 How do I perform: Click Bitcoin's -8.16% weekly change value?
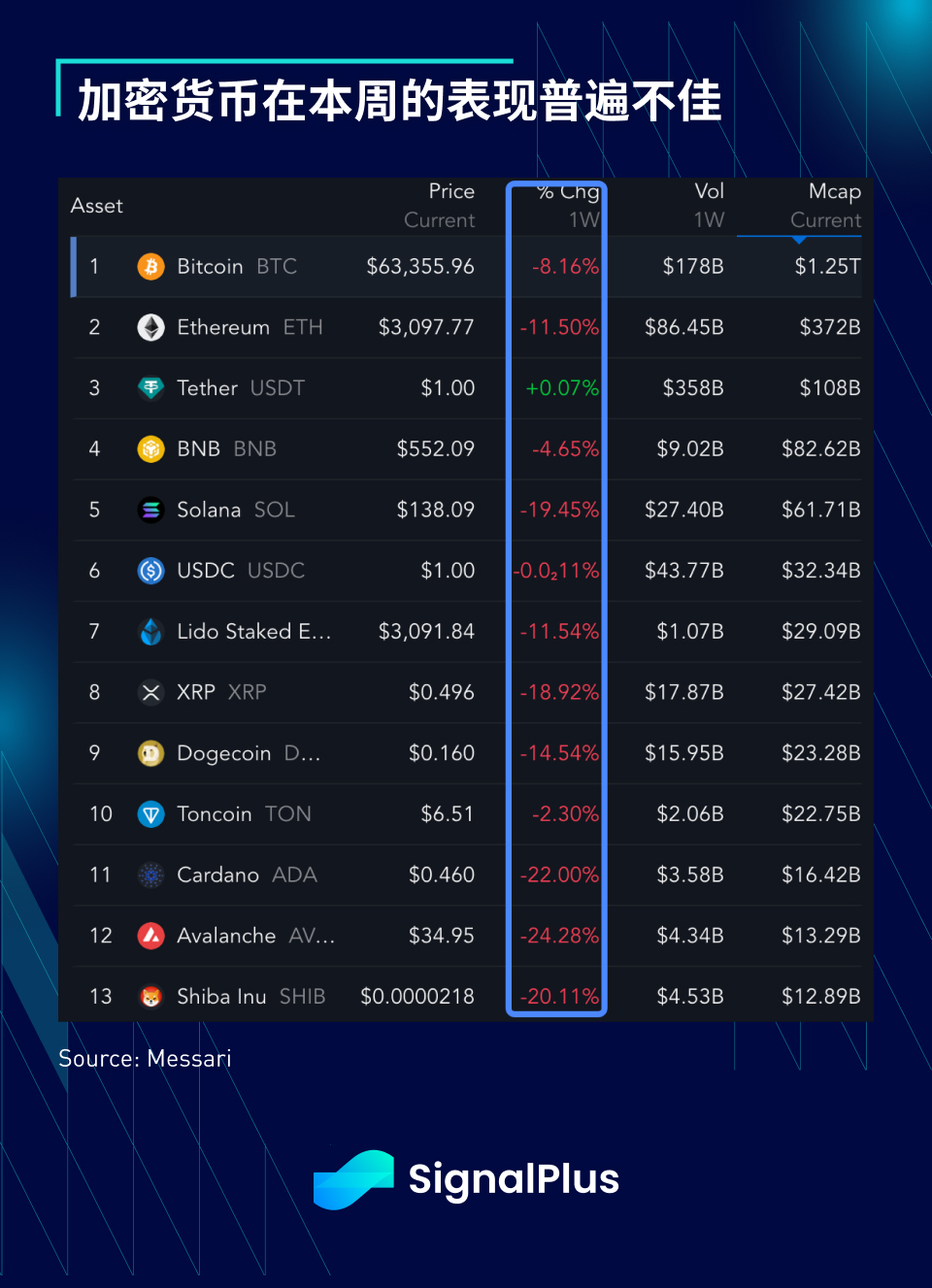(x=565, y=267)
